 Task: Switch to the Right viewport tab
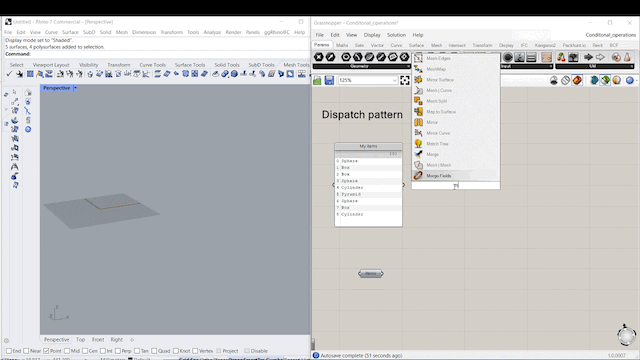pyautogui.click(x=116, y=340)
